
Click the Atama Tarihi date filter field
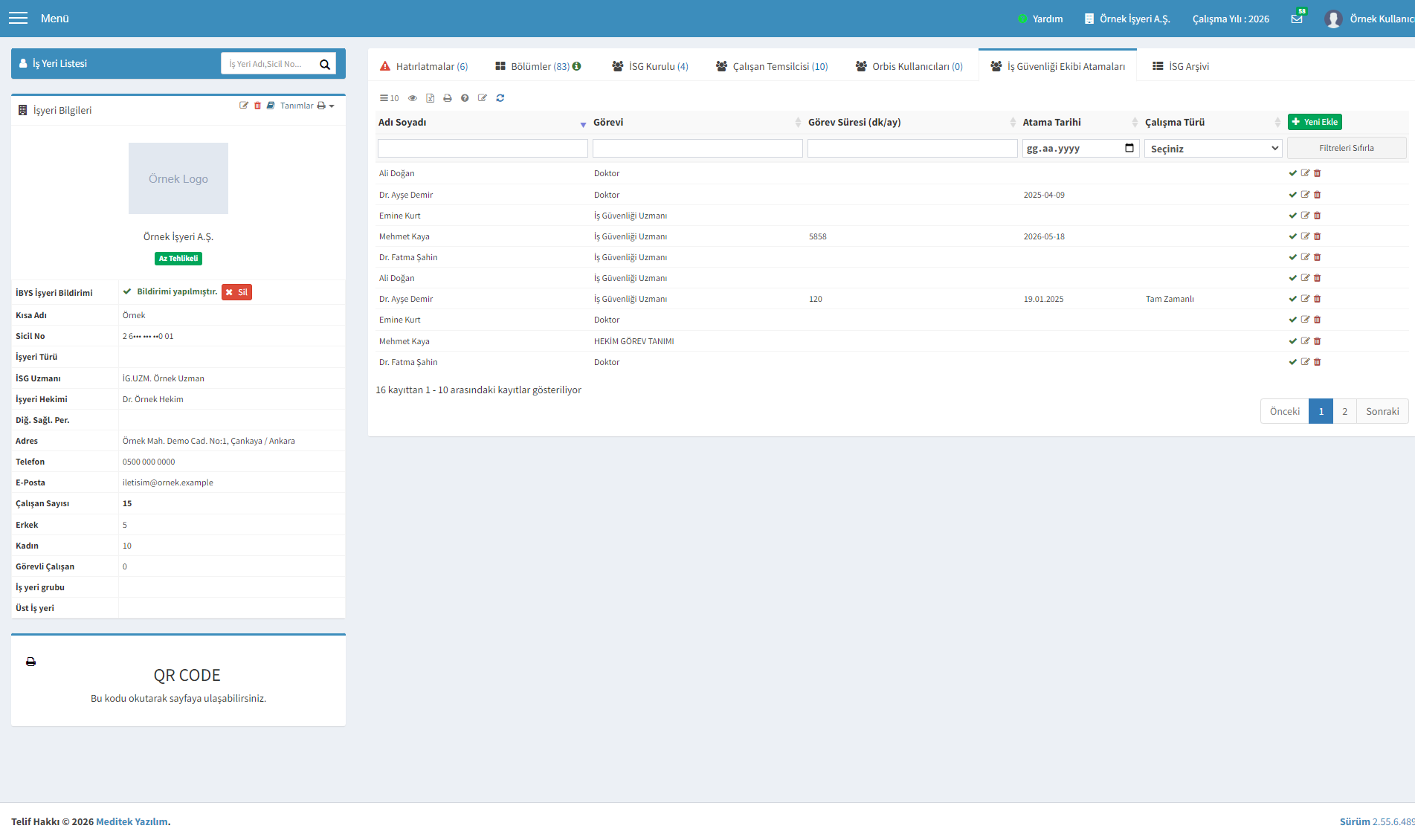1080,149
